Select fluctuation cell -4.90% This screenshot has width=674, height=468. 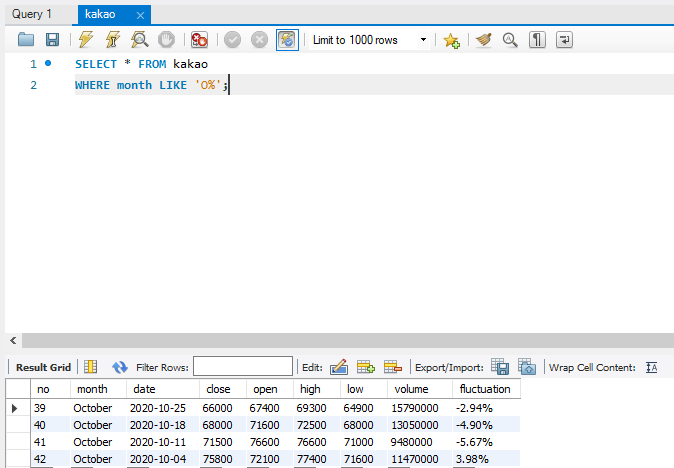point(486,425)
